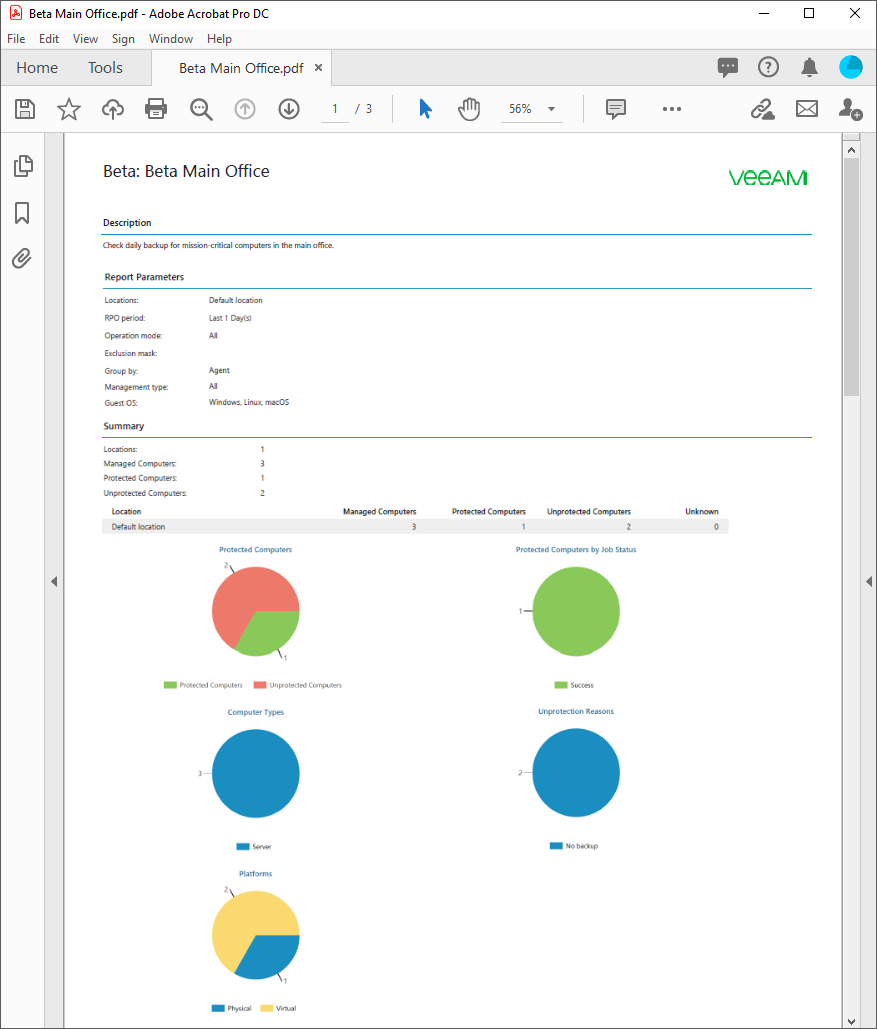The height and width of the screenshot is (1029, 877).
Task: Open the View menu
Action: coord(85,39)
